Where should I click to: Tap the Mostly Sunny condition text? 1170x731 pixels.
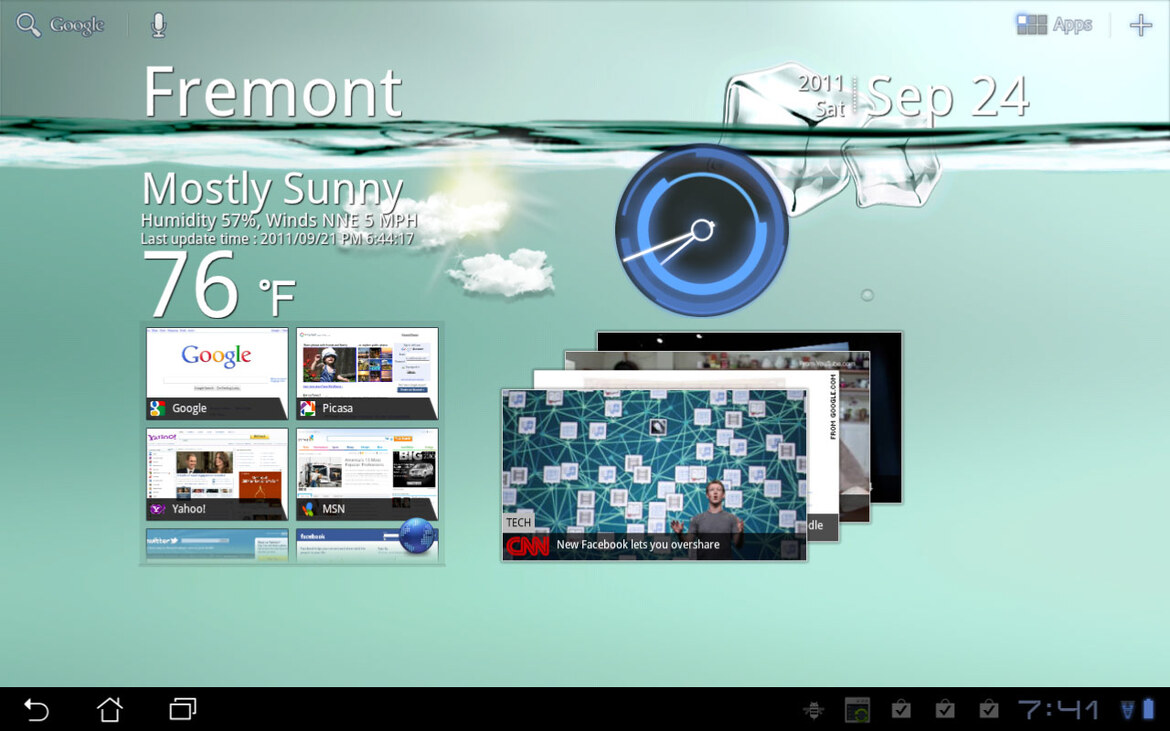coord(272,189)
